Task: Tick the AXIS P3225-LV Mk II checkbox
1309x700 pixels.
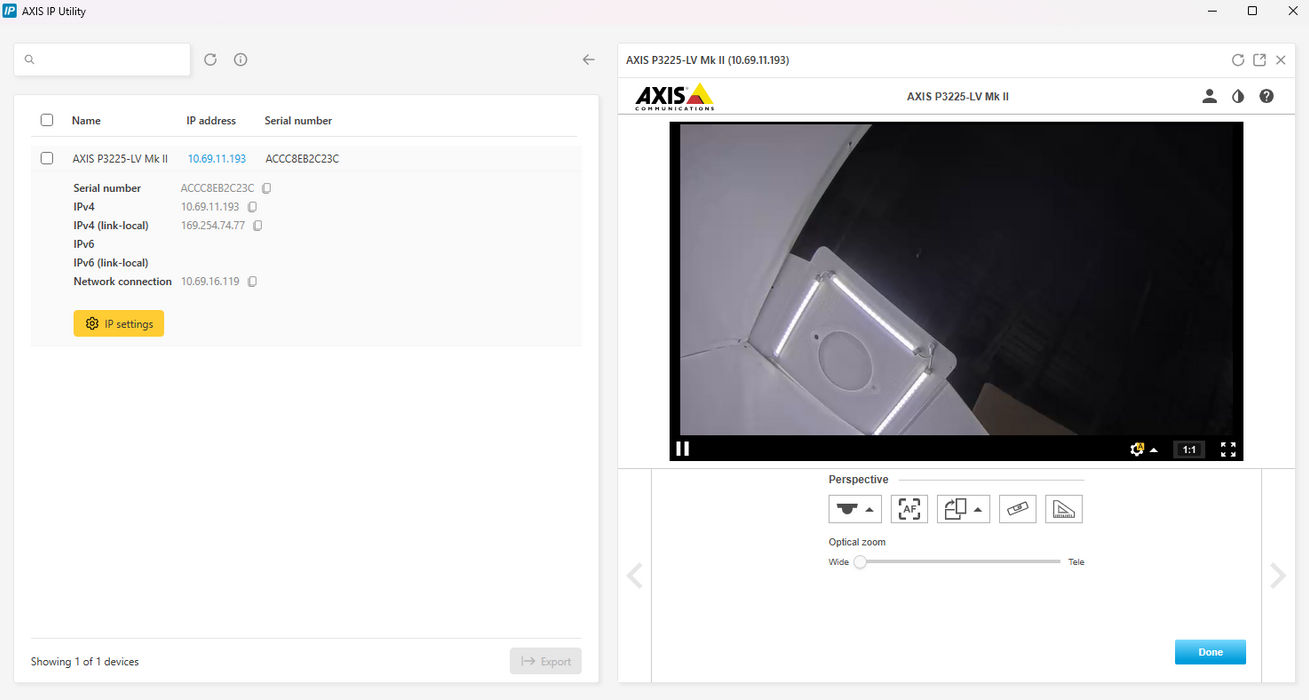Action: pyautogui.click(x=47, y=158)
